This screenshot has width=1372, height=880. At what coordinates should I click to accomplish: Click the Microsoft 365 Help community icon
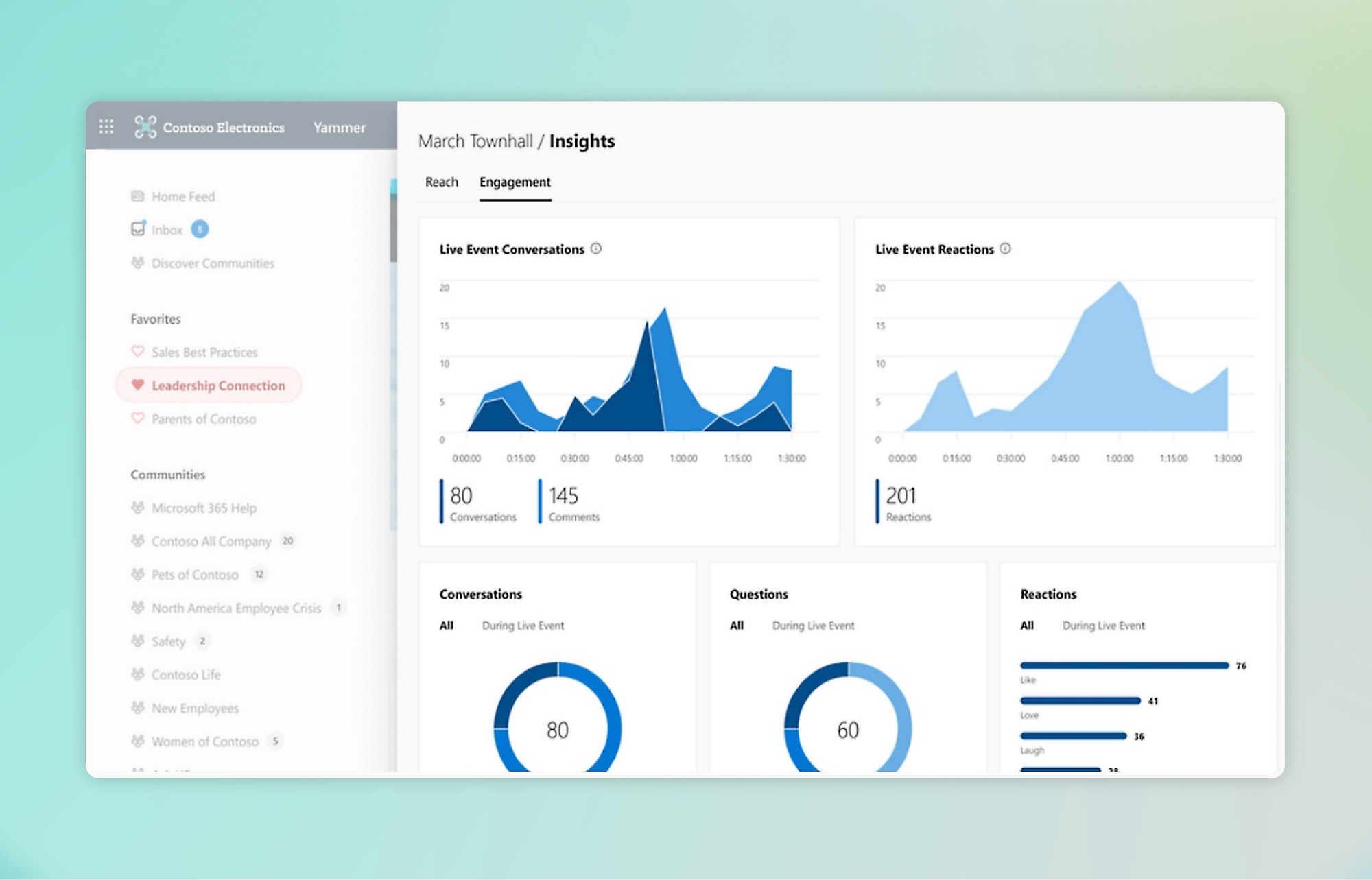[x=135, y=509]
